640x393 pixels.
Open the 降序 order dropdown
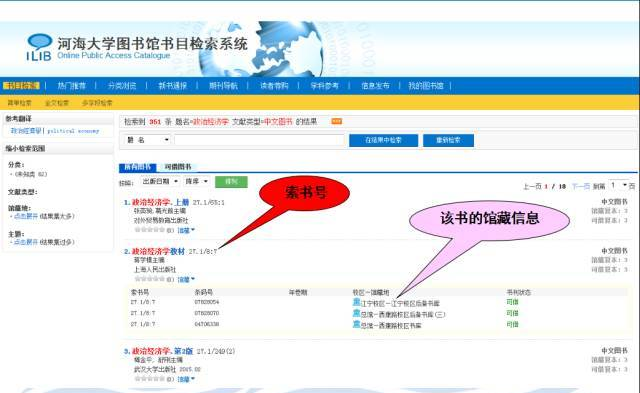click(x=196, y=181)
